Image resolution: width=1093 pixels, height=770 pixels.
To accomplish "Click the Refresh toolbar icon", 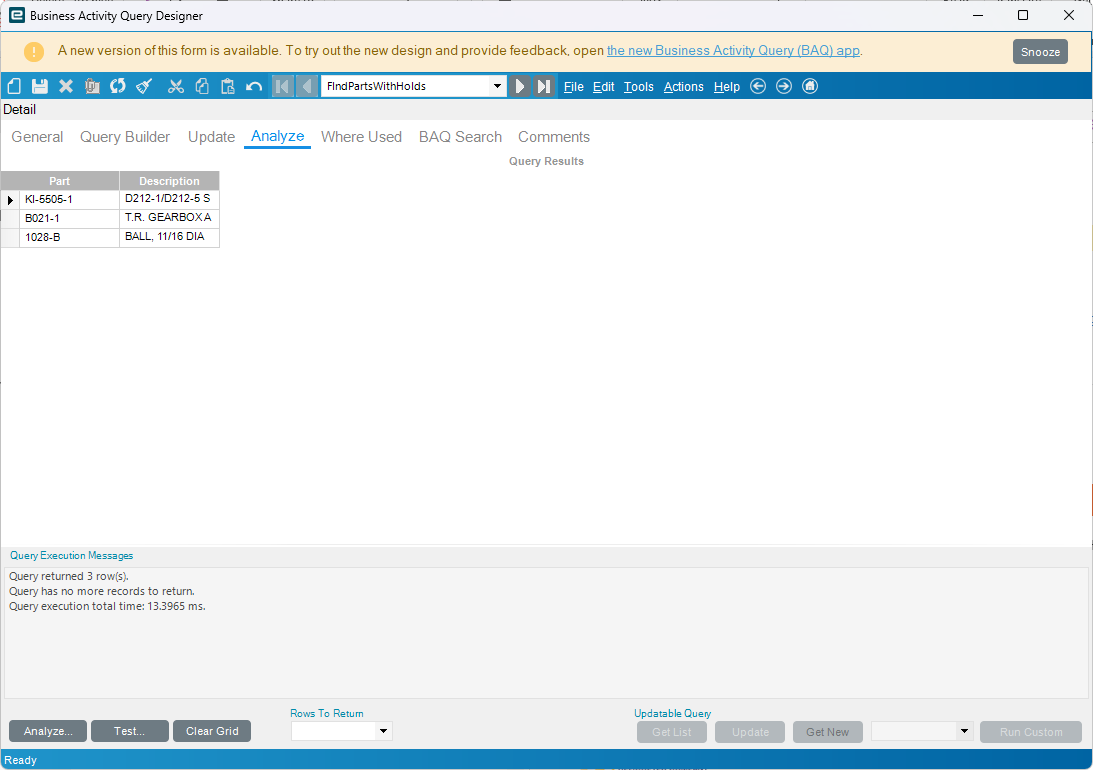I will point(118,86).
